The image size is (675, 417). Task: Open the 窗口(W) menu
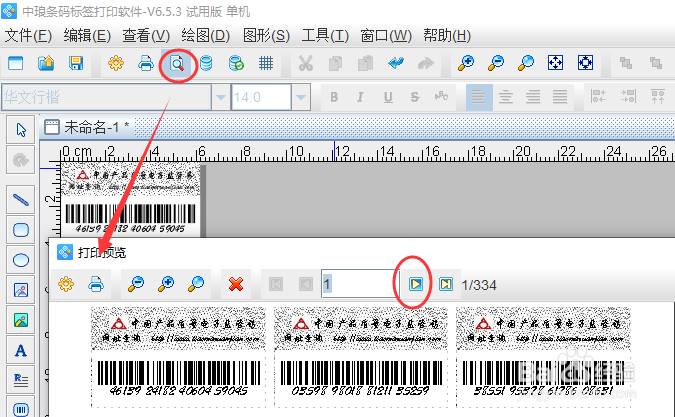coord(386,35)
